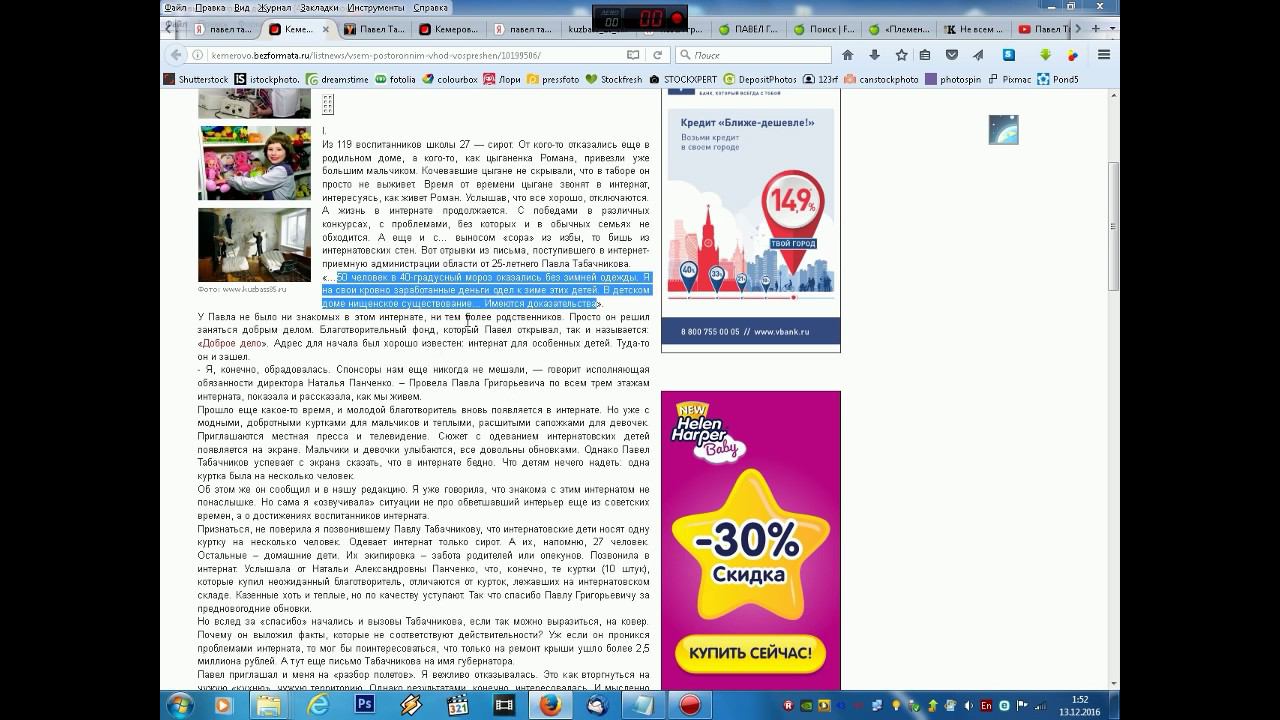Open the Лори bookmark
Image resolution: width=1280 pixels, height=720 pixels.
[503, 79]
